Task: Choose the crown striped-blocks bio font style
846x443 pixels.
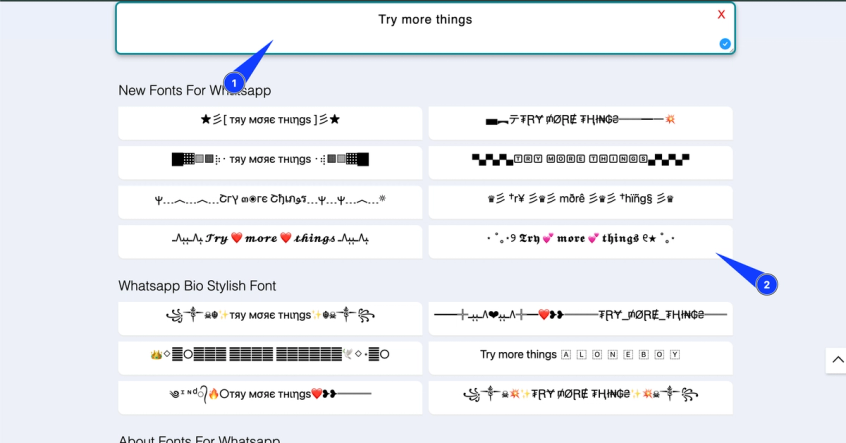Action: click(x=270, y=358)
